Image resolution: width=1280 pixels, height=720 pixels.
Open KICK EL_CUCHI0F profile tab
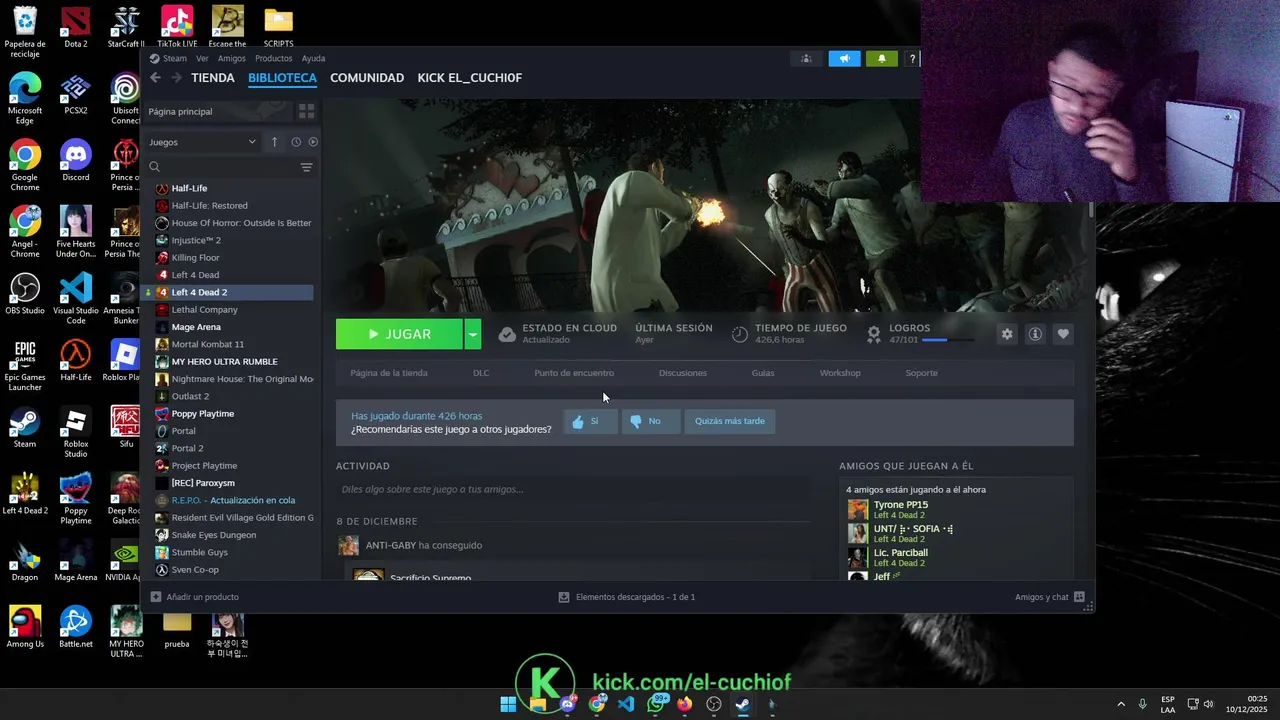pos(469,78)
